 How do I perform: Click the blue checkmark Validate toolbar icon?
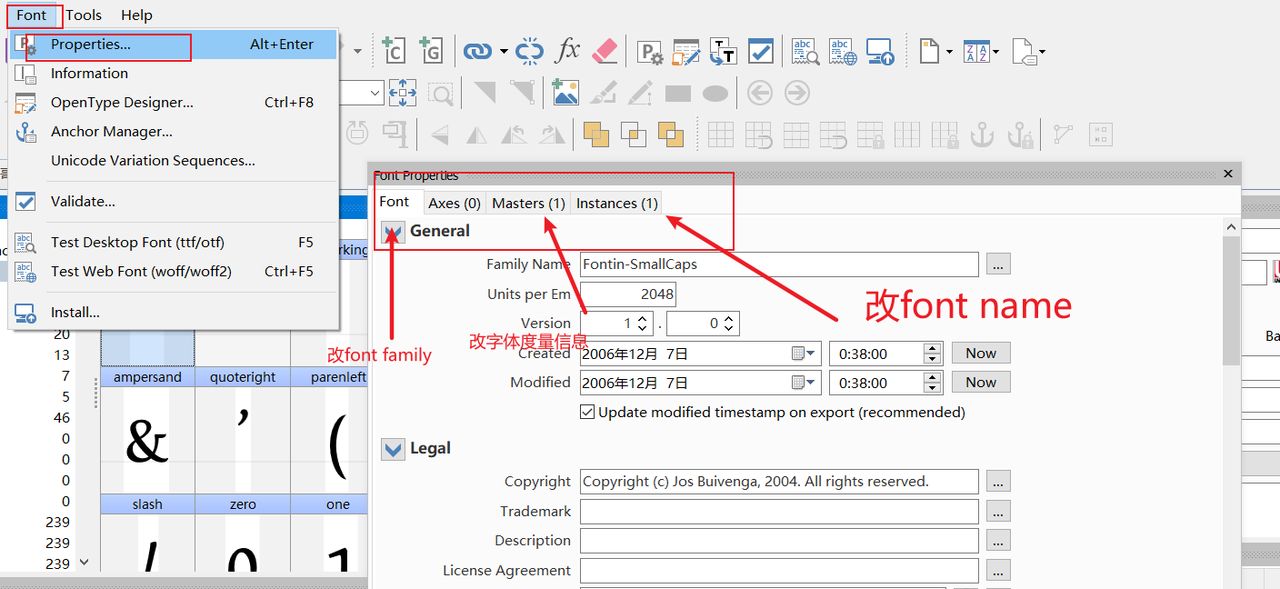(761, 52)
